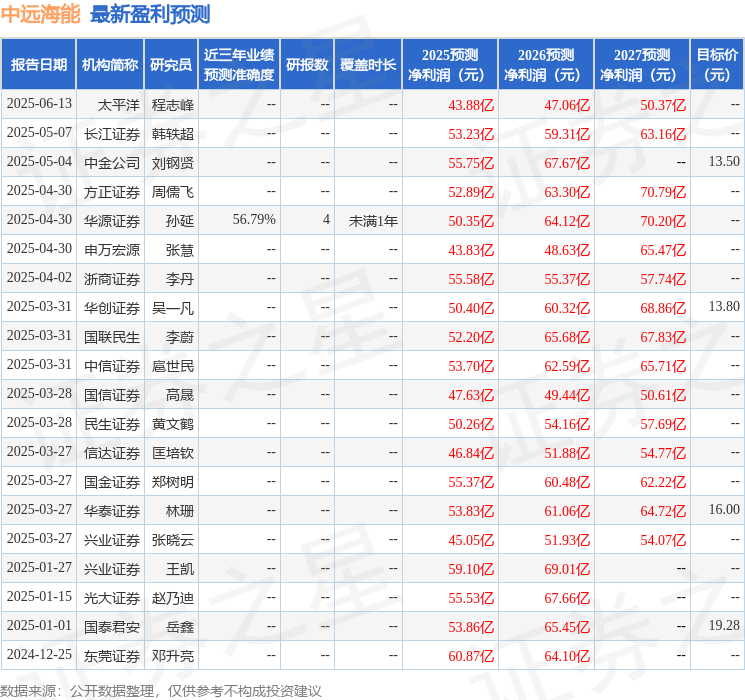Click the 近三年业绩预测准确度 header
The height and width of the screenshot is (700, 745).
[239, 65]
